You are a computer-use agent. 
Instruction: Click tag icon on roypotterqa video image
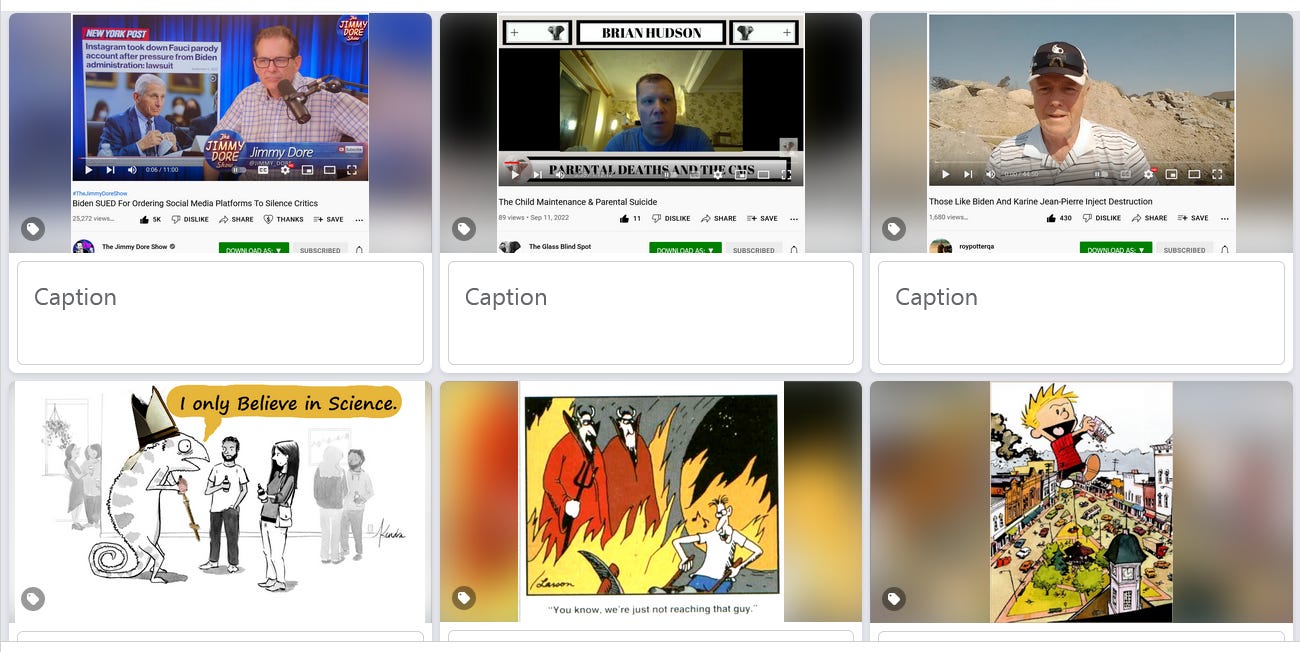pyautogui.click(x=894, y=230)
